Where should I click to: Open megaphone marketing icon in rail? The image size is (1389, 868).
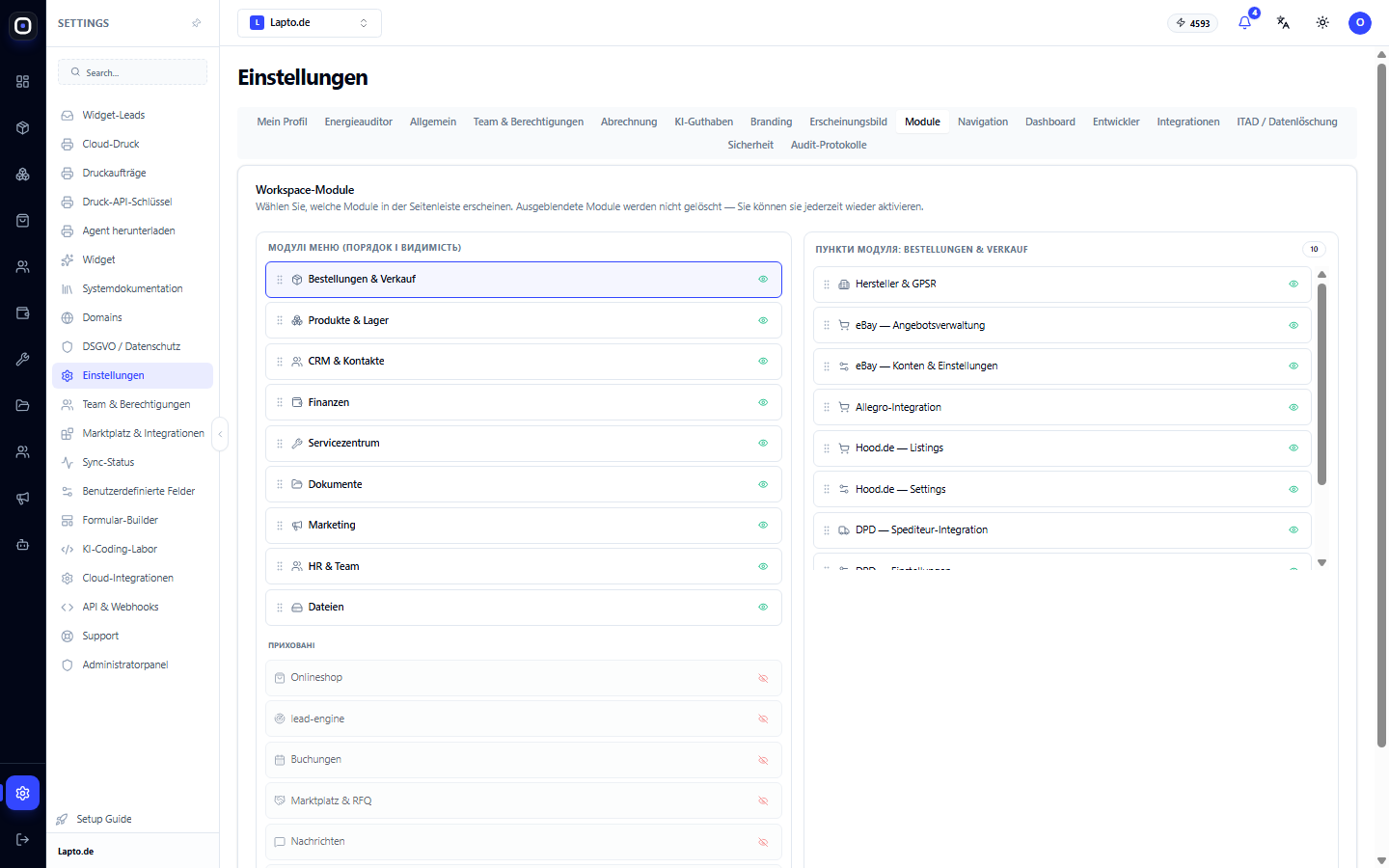tap(23, 499)
